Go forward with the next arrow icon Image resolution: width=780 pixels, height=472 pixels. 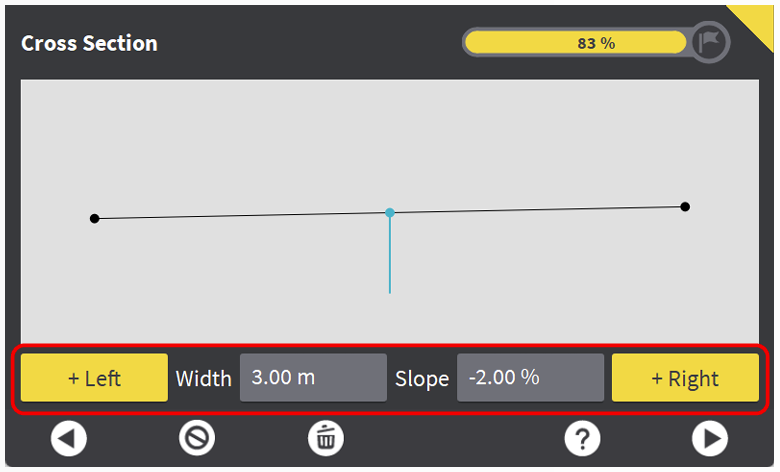tap(710, 437)
